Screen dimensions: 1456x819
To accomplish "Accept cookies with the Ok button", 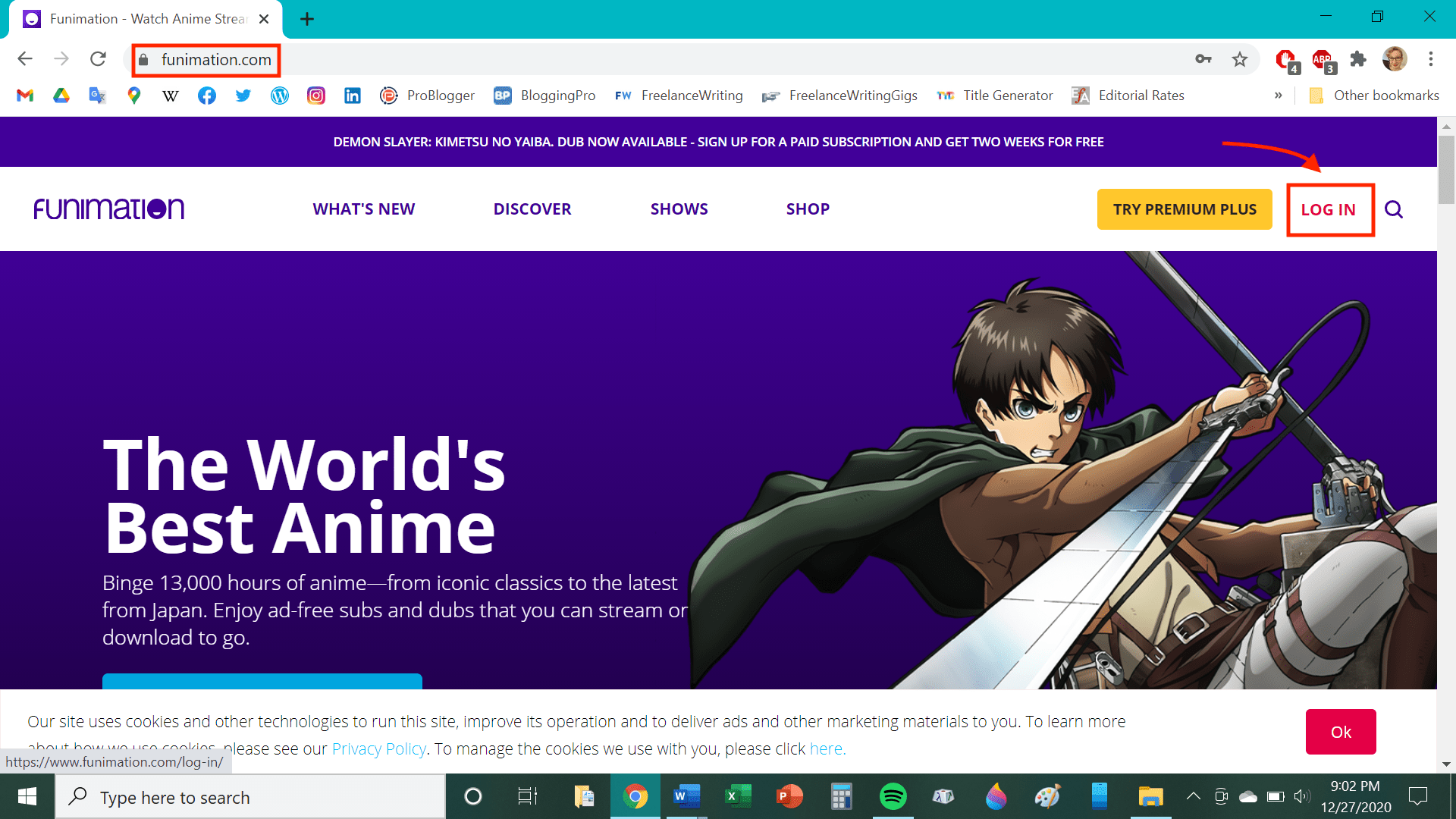I will click(x=1340, y=732).
